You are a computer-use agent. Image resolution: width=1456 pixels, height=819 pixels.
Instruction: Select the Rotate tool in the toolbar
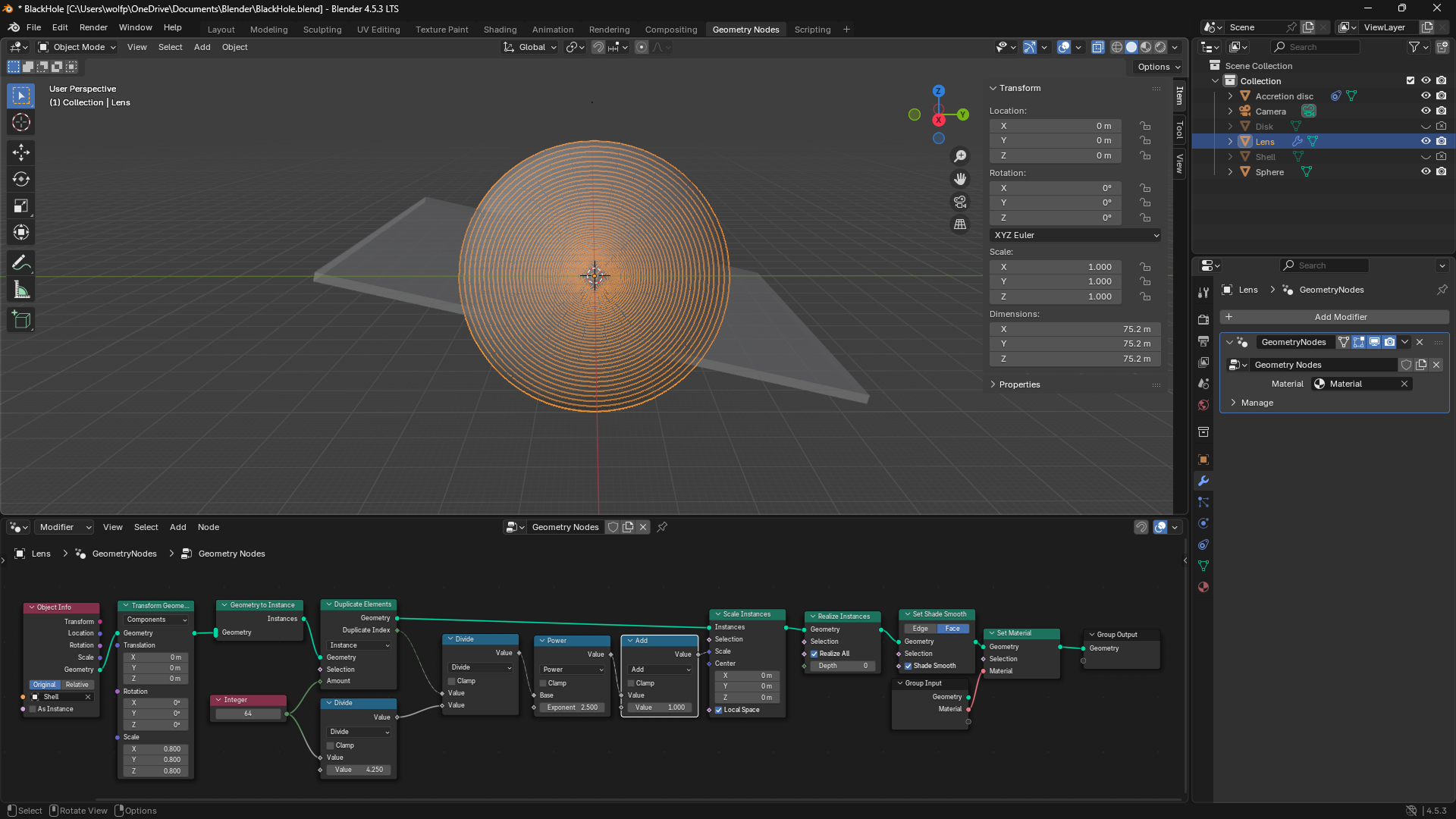pyautogui.click(x=21, y=179)
